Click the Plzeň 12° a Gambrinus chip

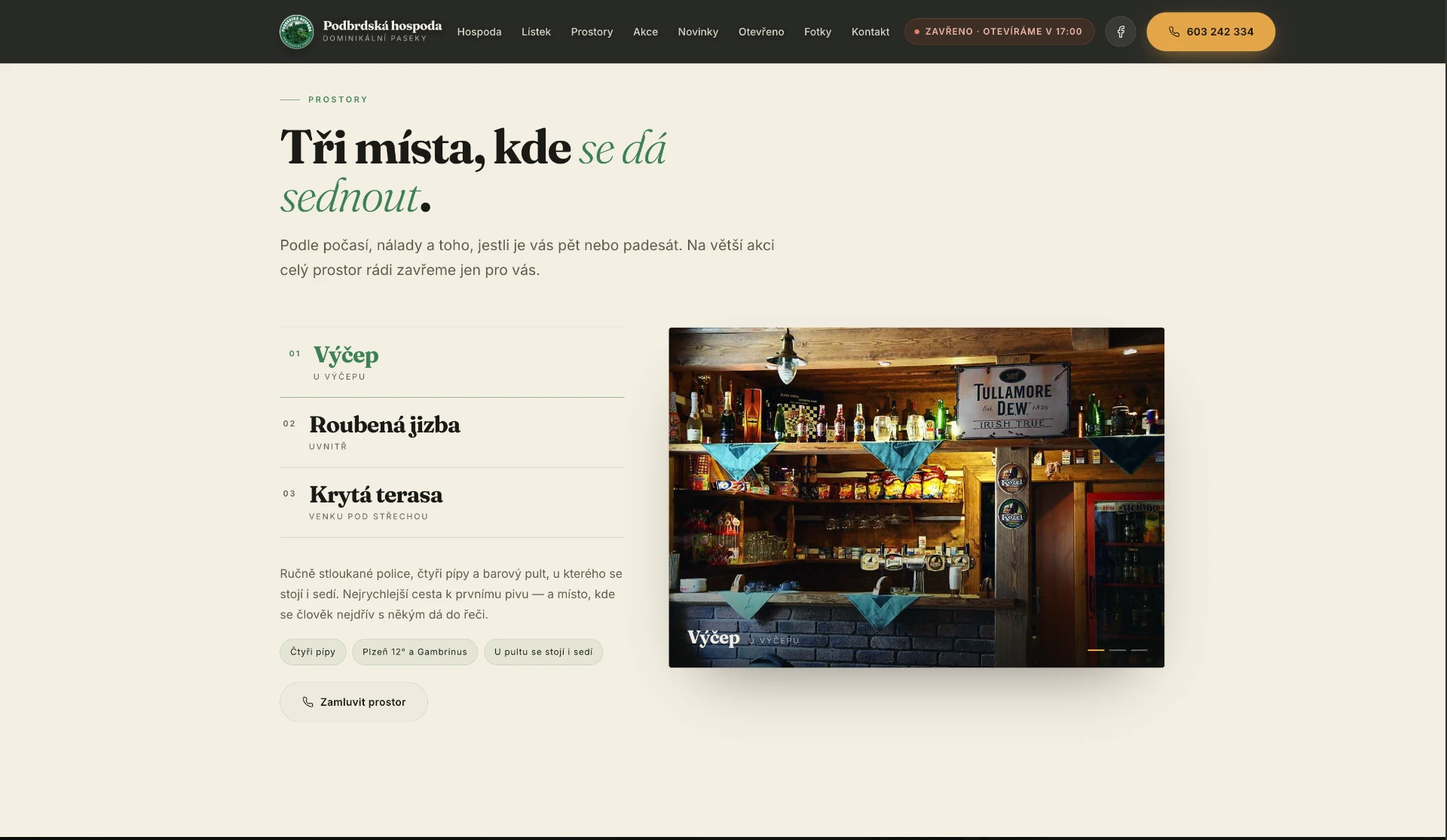point(415,652)
